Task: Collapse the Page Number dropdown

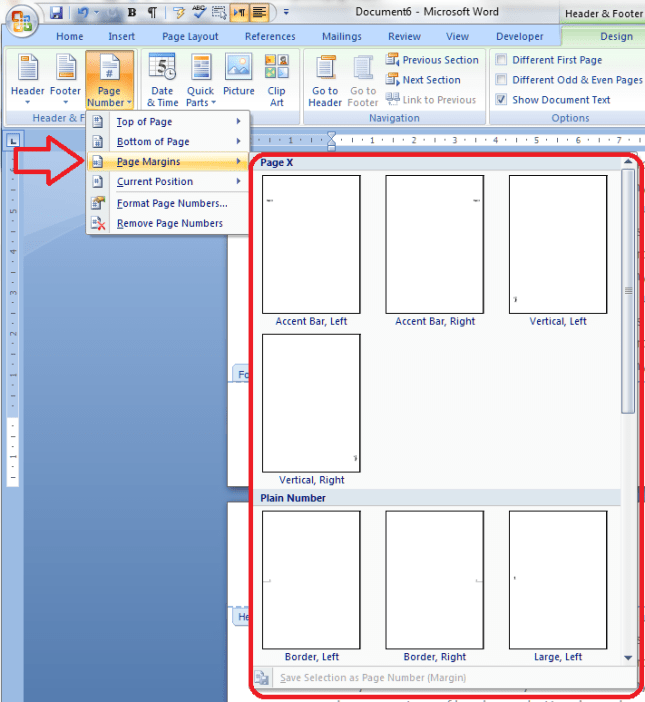Action: click(109, 80)
